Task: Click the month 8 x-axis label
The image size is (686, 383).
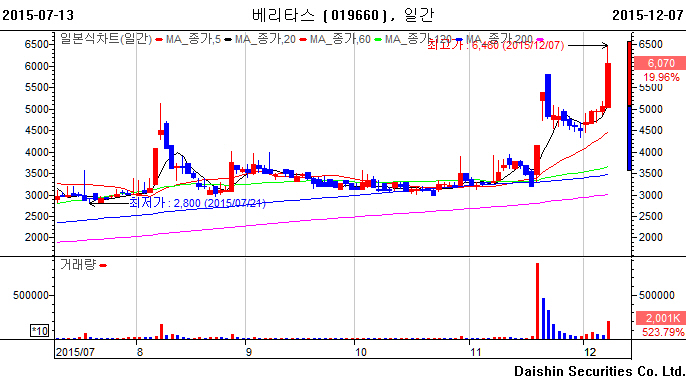Action: point(140,352)
